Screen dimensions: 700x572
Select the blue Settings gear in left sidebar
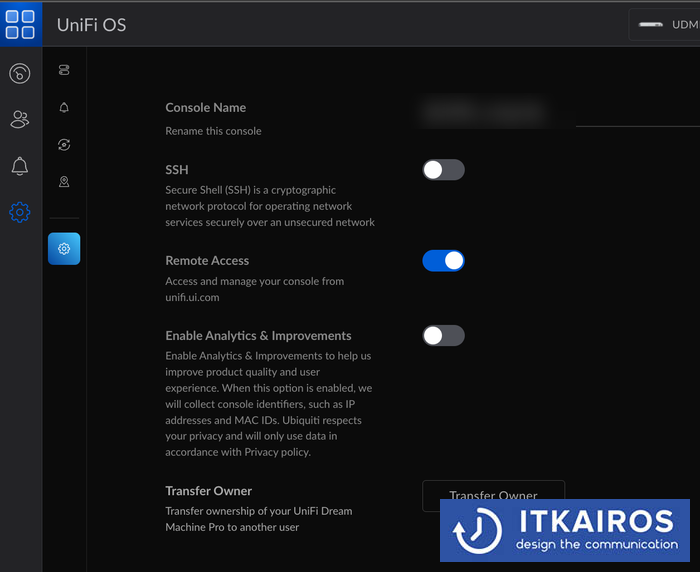coord(20,212)
